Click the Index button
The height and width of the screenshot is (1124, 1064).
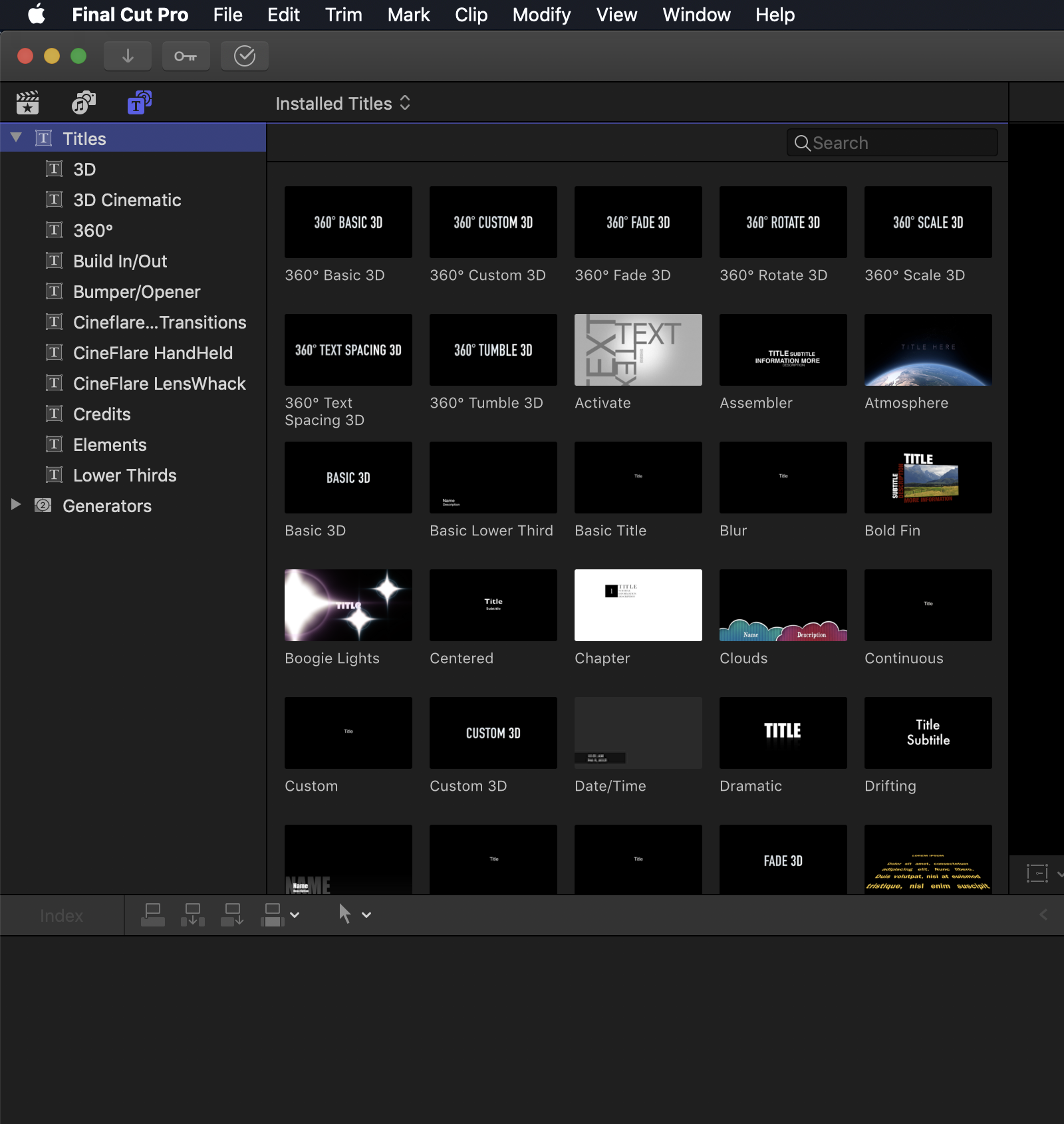point(61,916)
